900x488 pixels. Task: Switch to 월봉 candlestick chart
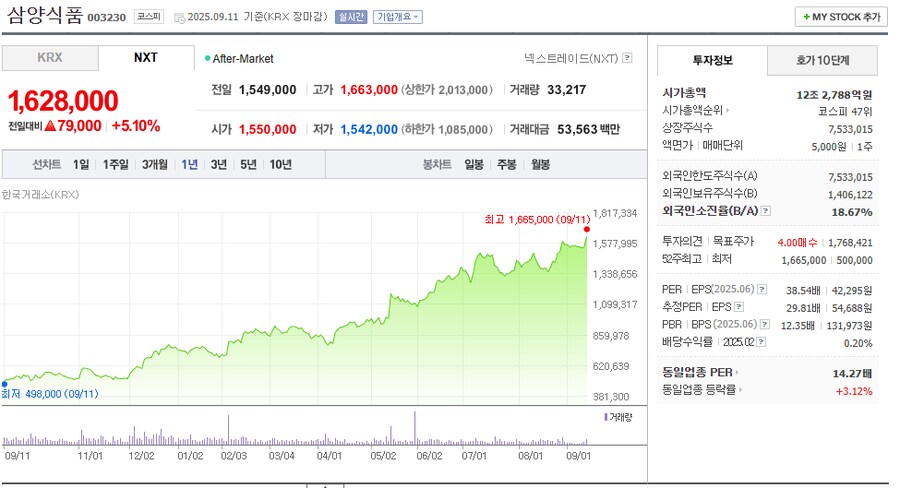pyautogui.click(x=541, y=165)
